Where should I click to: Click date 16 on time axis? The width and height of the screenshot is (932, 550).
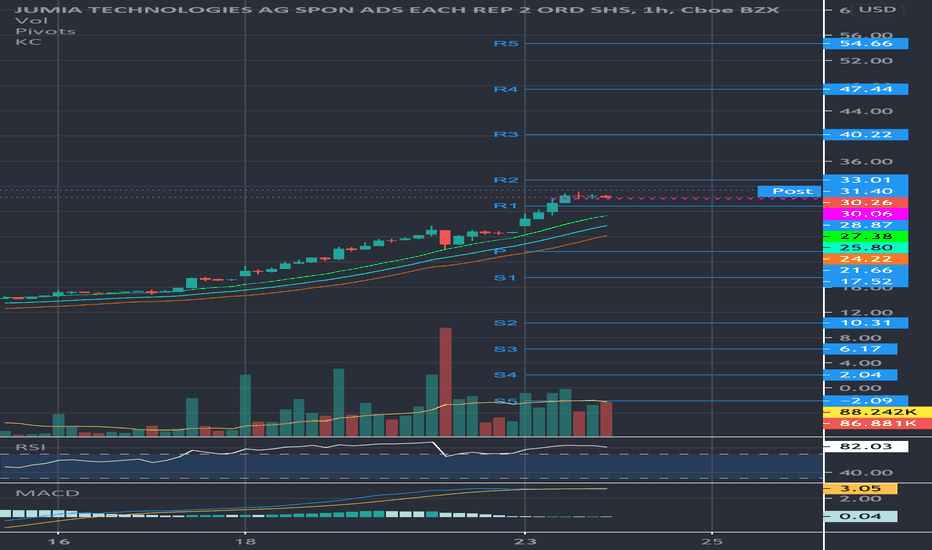(x=58, y=542)
